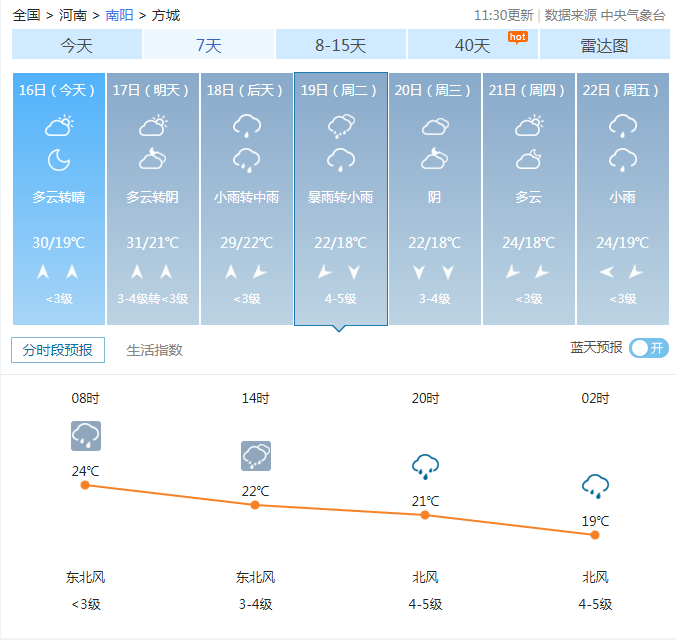Viewport: 676px width, 640px height.
Task: Go to 全国 in breadcrumb
Action: (x=27, y=15)
